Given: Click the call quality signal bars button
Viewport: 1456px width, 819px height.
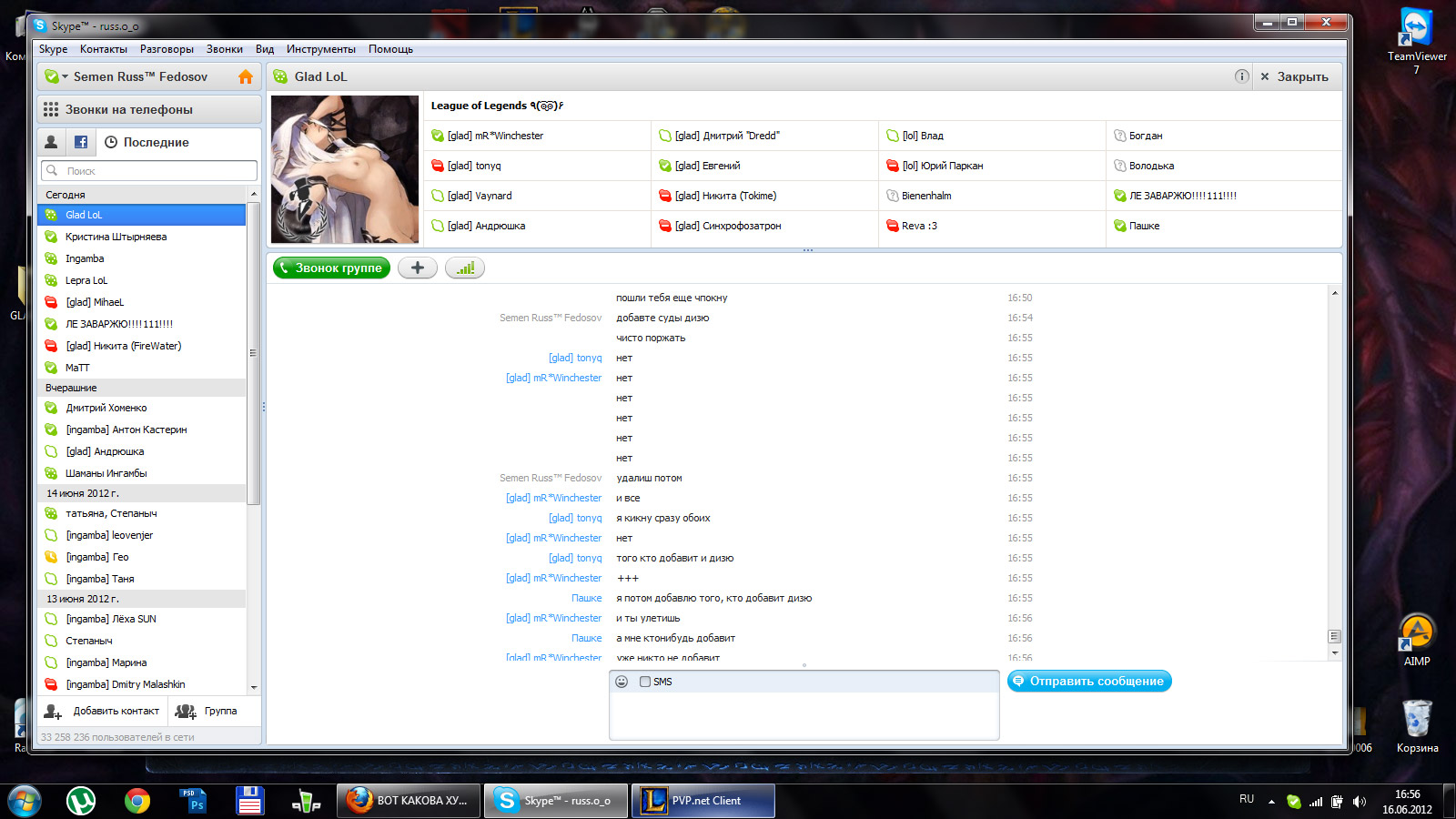Looking at the screenshot, I should pyautogui.click(x=465, y=268).
